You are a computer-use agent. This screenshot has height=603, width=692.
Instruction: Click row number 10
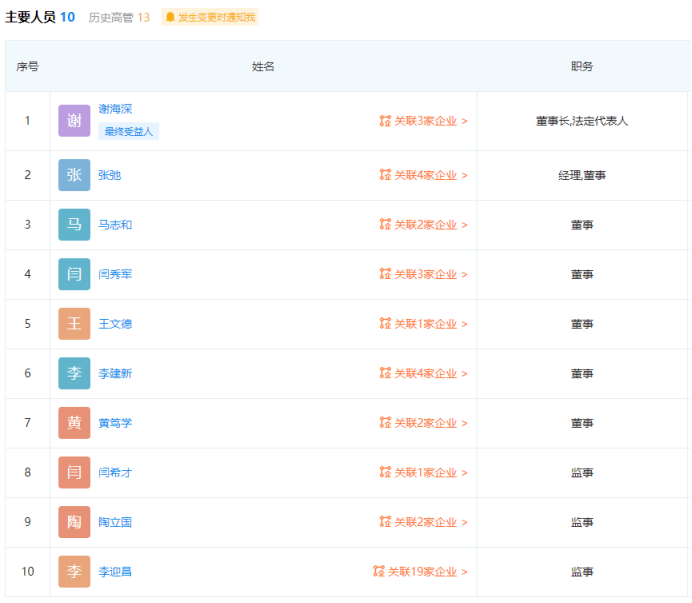pos(28,572)
